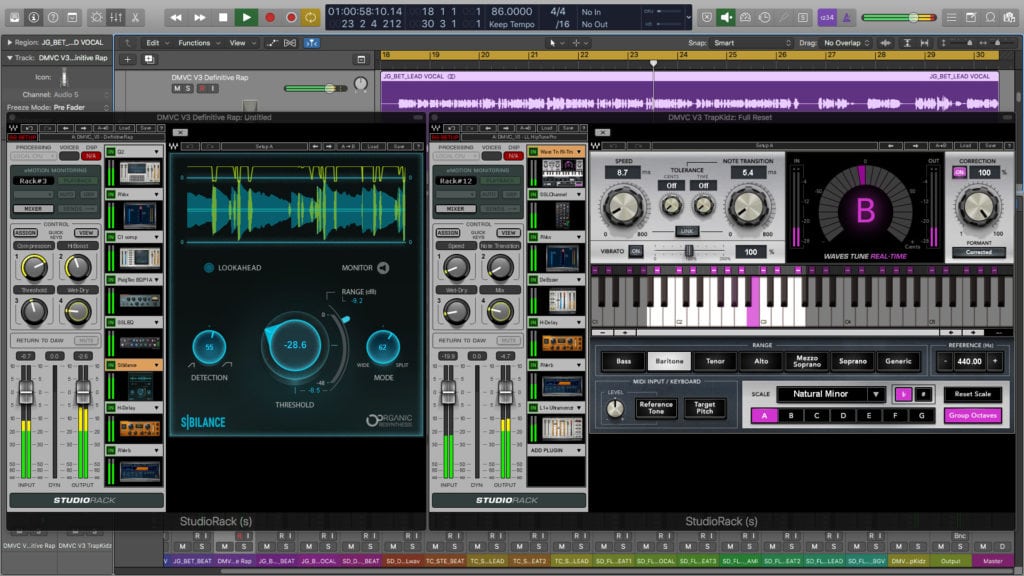Toggle the yellow Cycle button
Image resolution: width=1024 pixels, height=576 pixels.
point(311,18)
